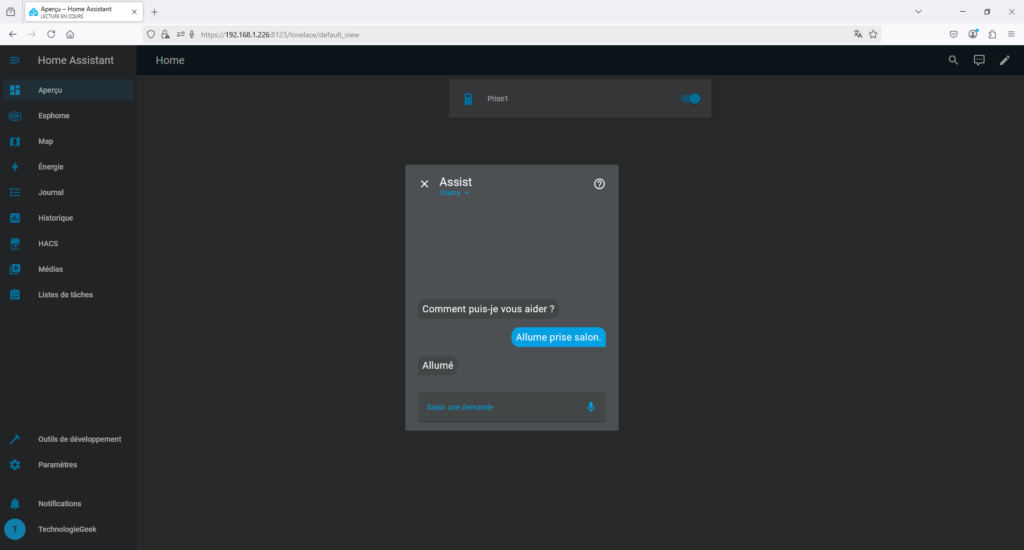Toggle the Prise1 switch off

[690, 99]
